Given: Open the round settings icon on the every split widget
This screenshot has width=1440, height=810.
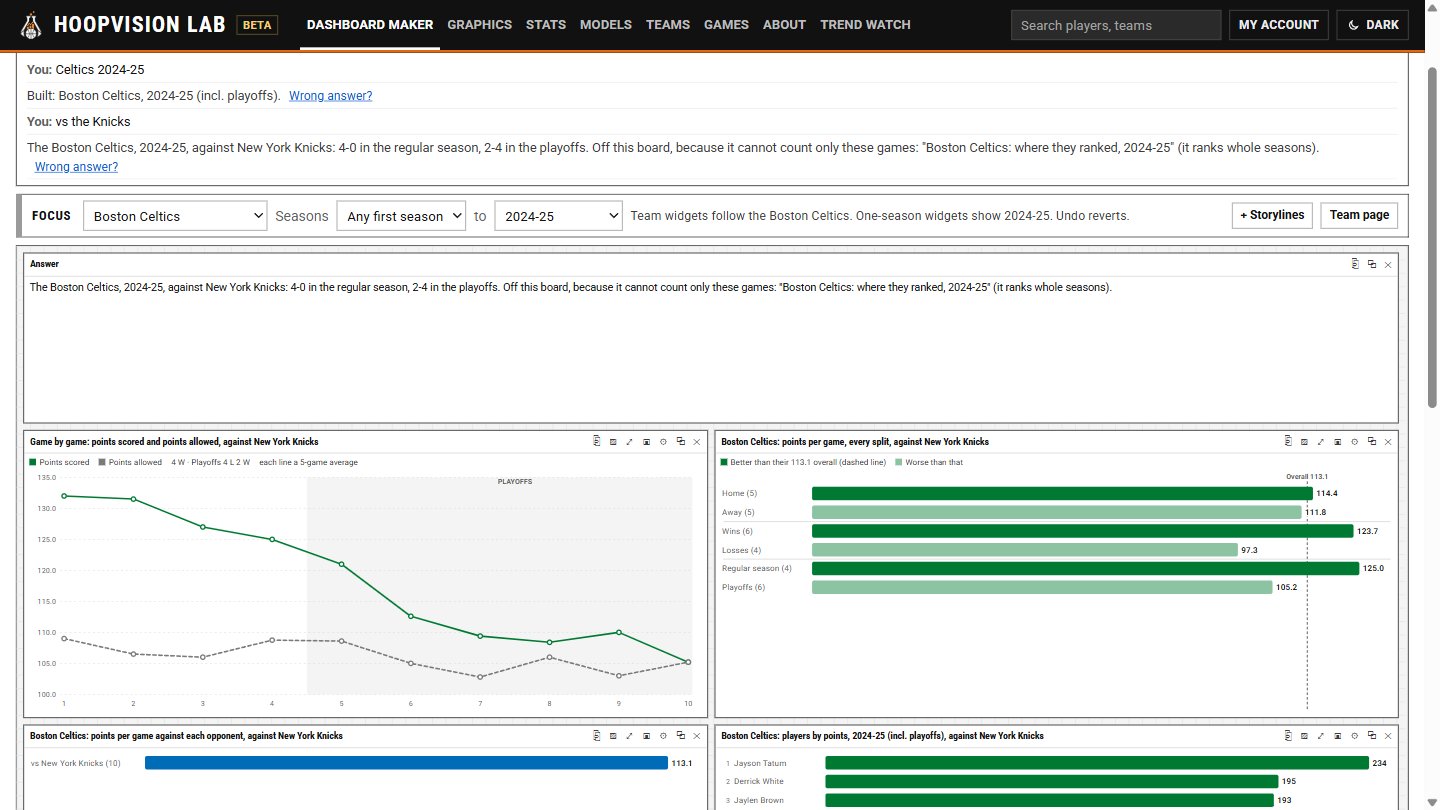Looking at the screenshot, I should 1355,441.
